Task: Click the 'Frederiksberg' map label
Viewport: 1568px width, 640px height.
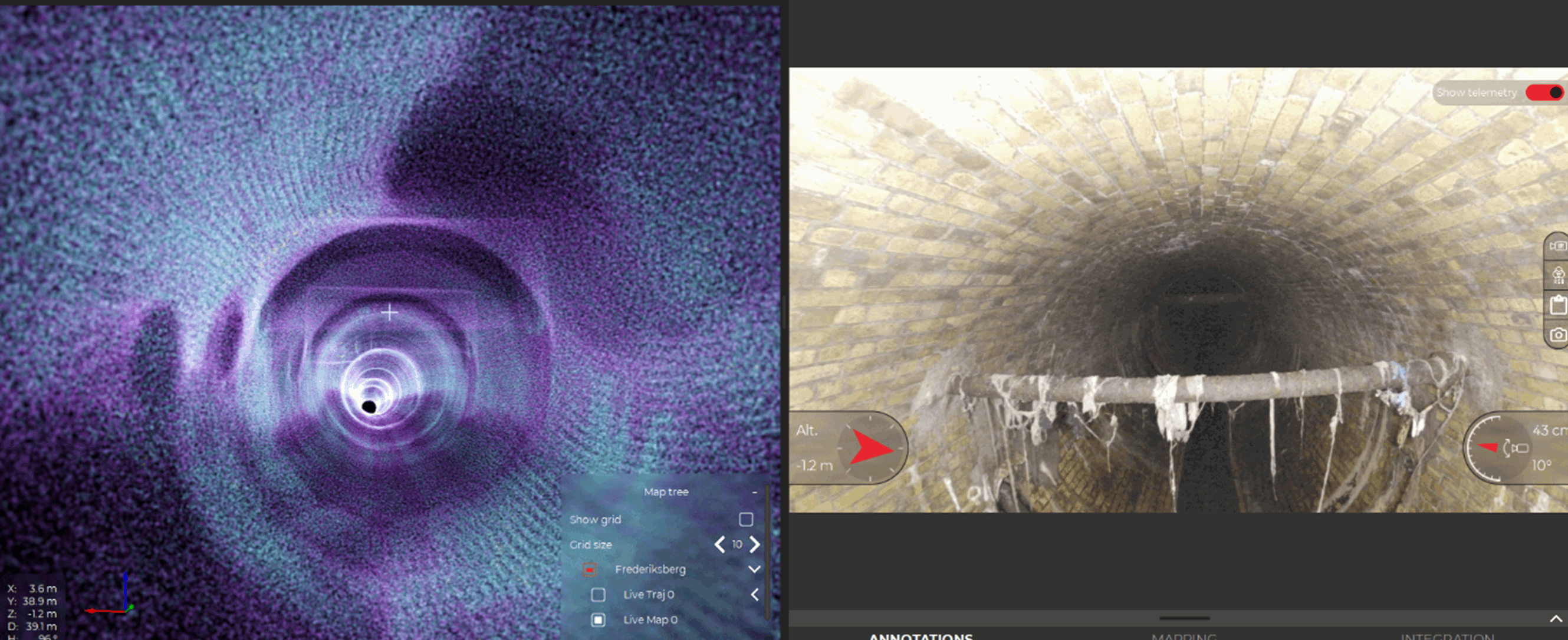Action: [x=650, y=569]
